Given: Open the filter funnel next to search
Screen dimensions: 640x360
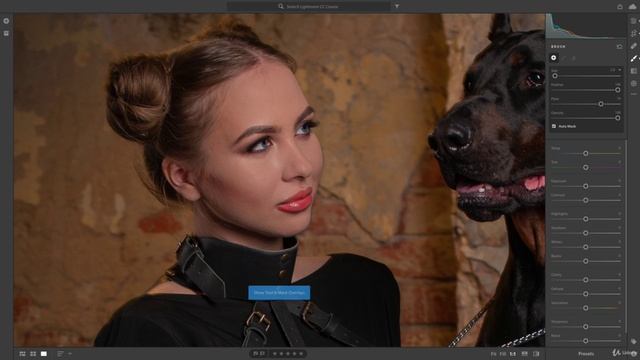Looking at the screenshot, I should pyautogui.click(x=397, y=6).
